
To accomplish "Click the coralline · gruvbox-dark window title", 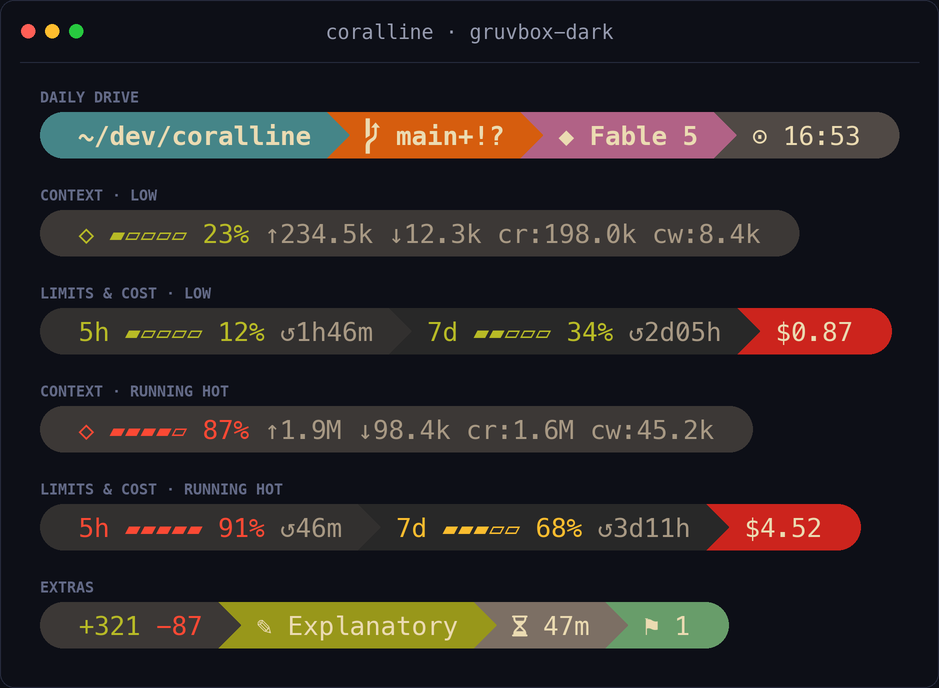I will point(470,32).
